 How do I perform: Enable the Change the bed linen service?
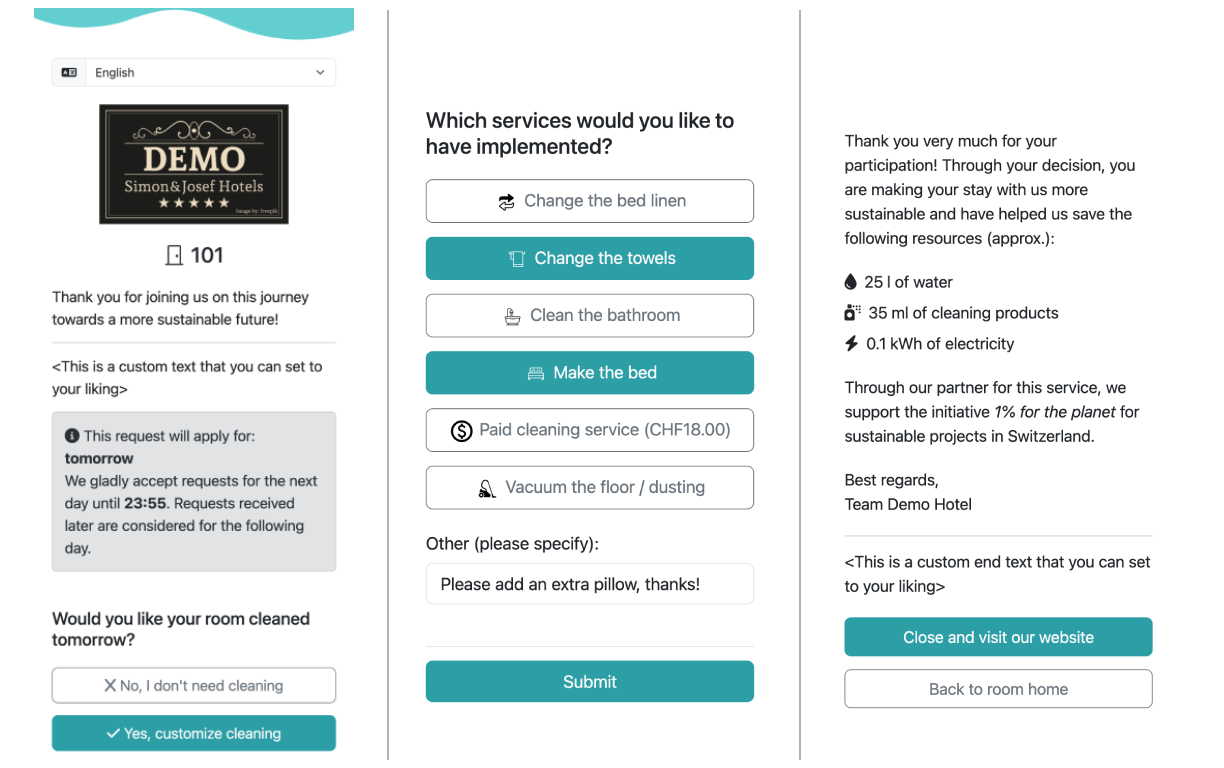(589, 201)
